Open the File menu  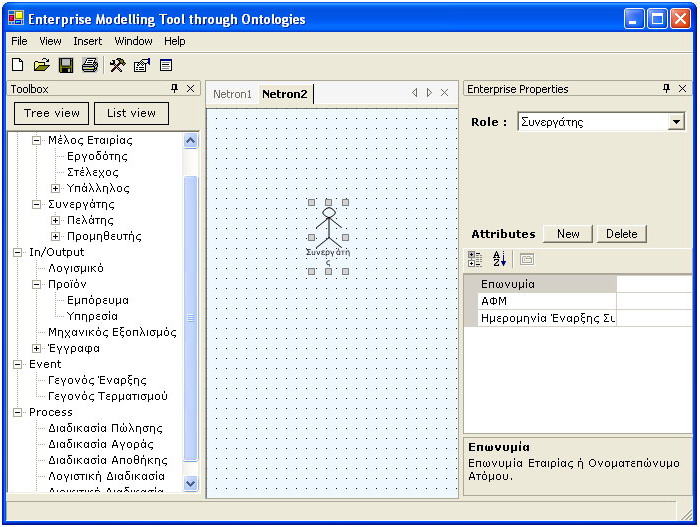[19, 41]
